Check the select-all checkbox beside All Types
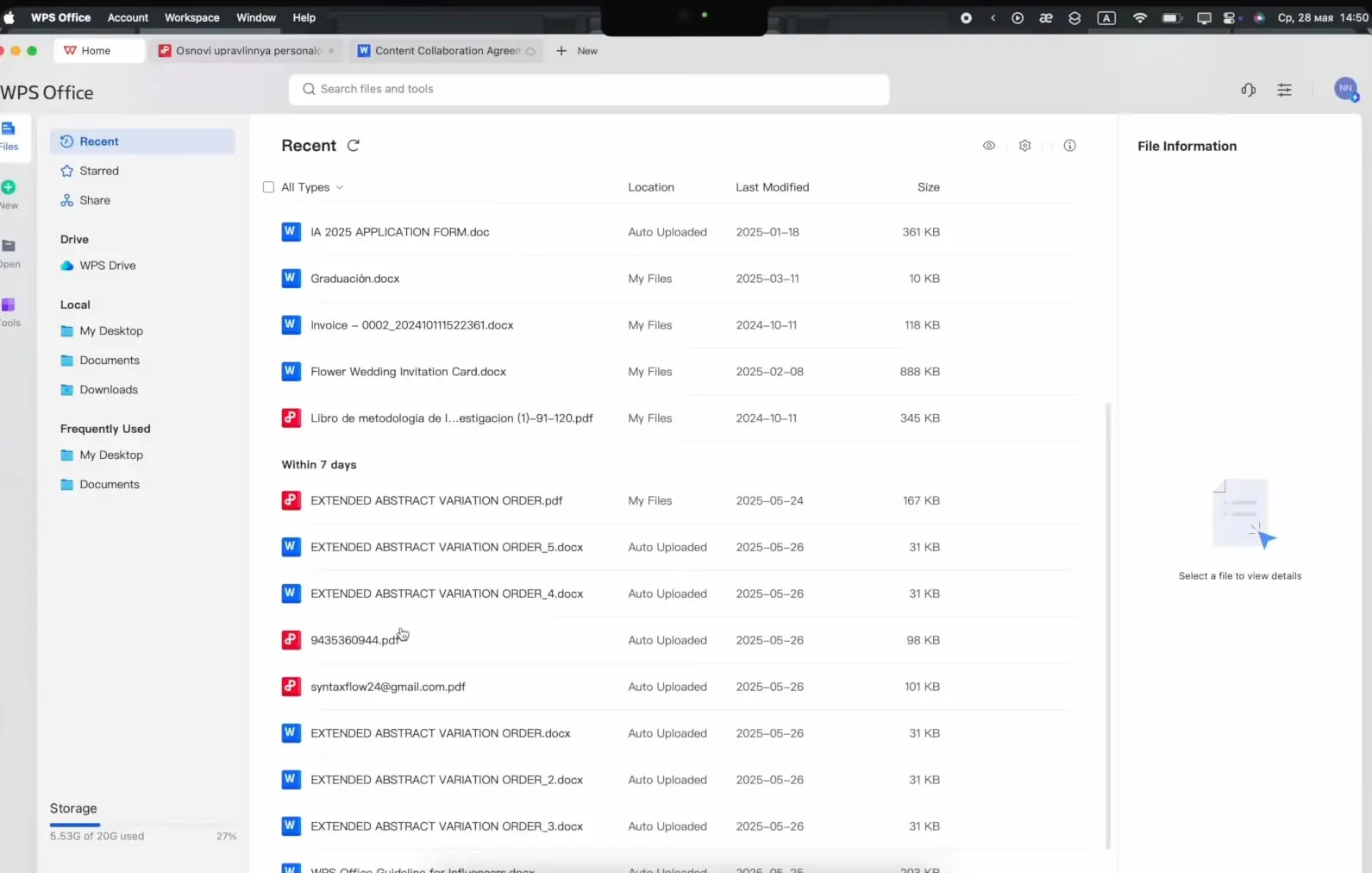This screenshot has width=1372, height=873. coord(268,187)
